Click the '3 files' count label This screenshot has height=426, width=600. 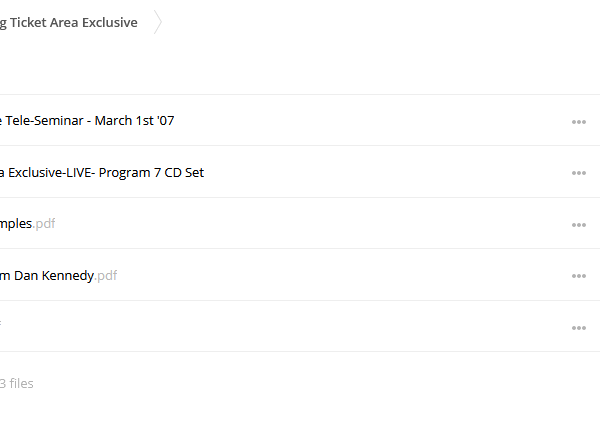pyautogui.click(x=17, y=384)
